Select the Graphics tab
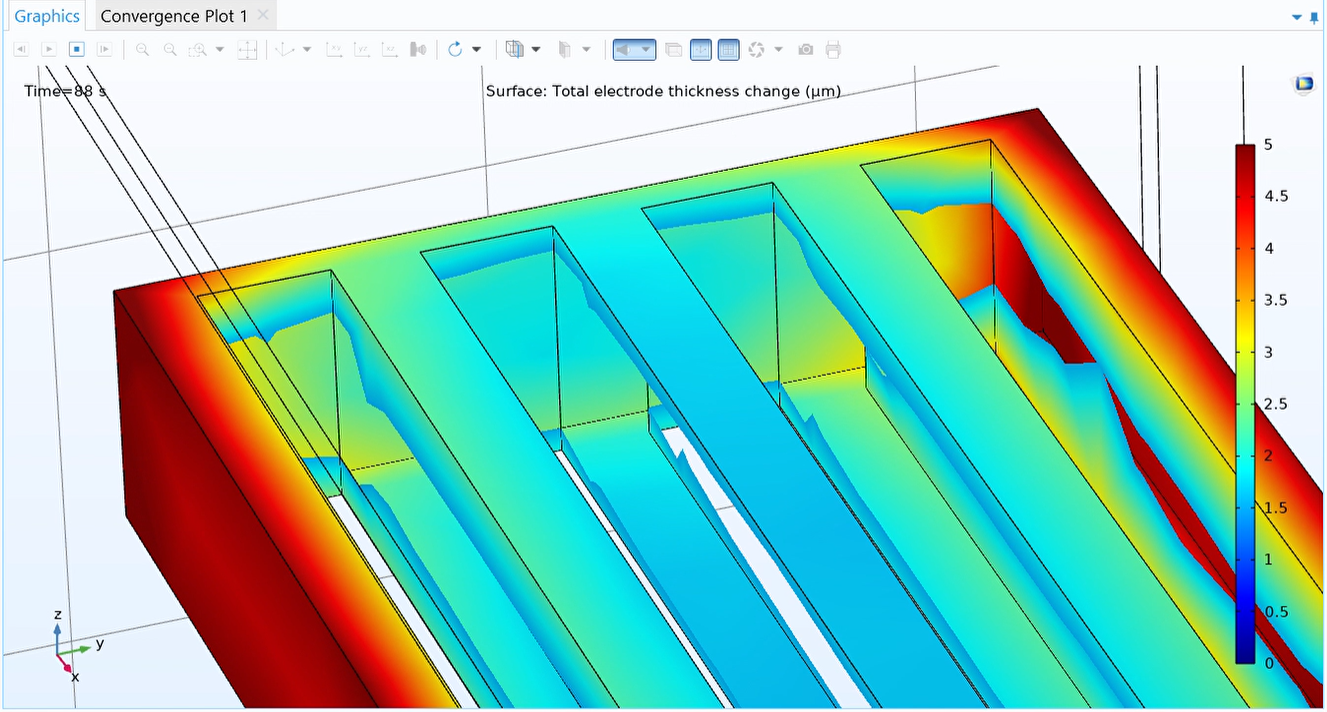The width and height of the screenshot is (1327, 712). click(46, 15)
